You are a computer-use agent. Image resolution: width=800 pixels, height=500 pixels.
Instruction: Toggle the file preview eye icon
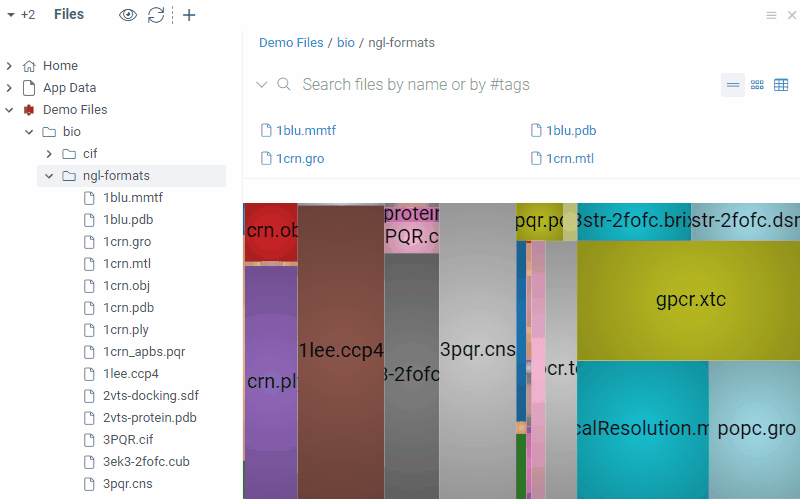pyautogui.click(x=128, y=15)
